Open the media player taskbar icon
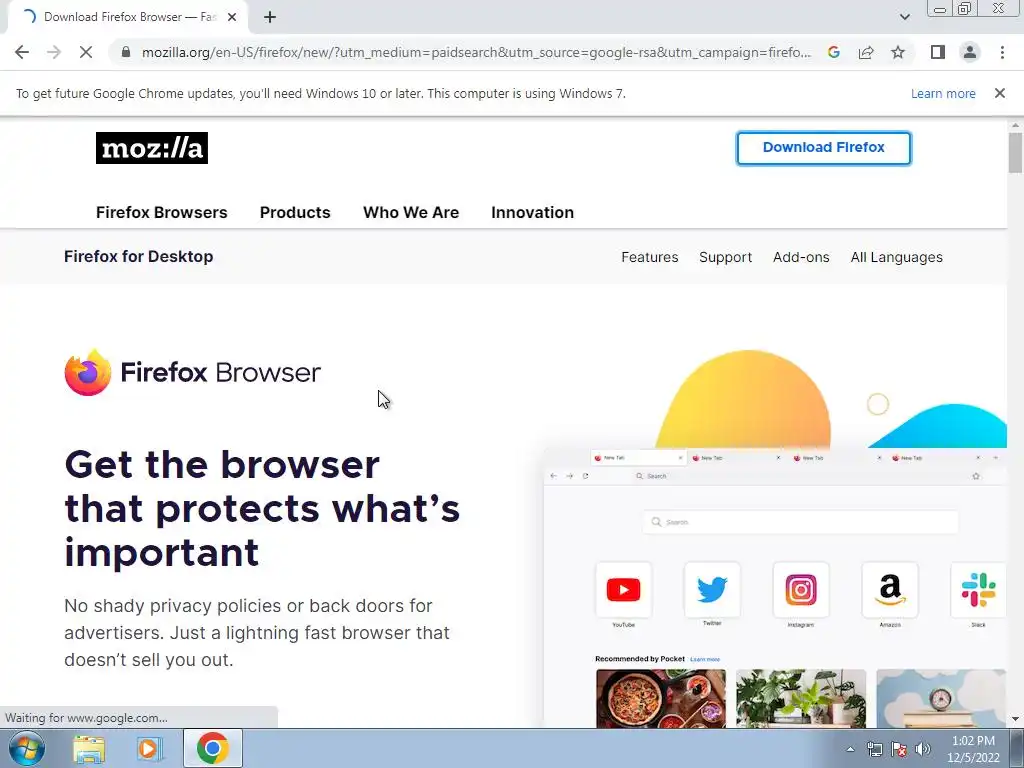Image resolution: width=1024 pixels, height=768 pixels. tap(150, 749)
